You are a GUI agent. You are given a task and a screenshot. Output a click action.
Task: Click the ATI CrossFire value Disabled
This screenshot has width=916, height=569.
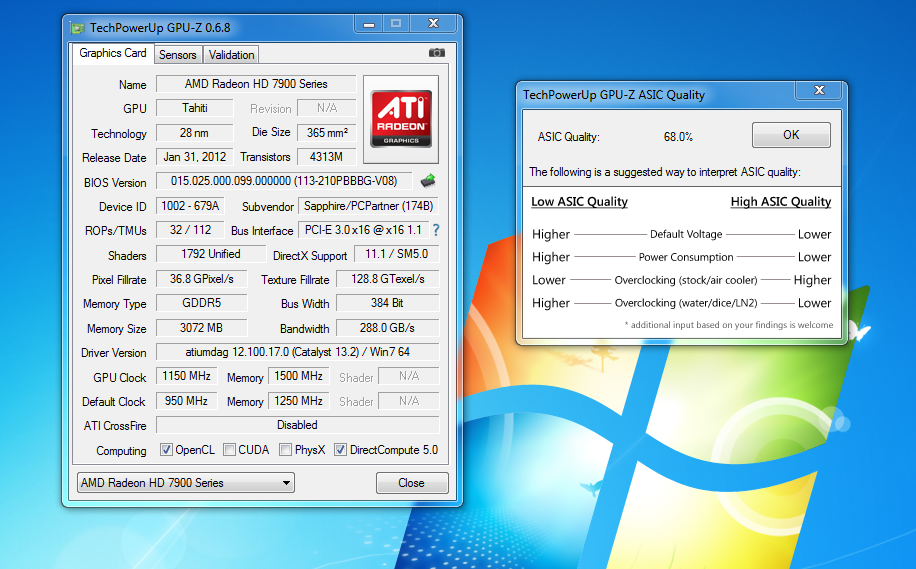[297, 425]
